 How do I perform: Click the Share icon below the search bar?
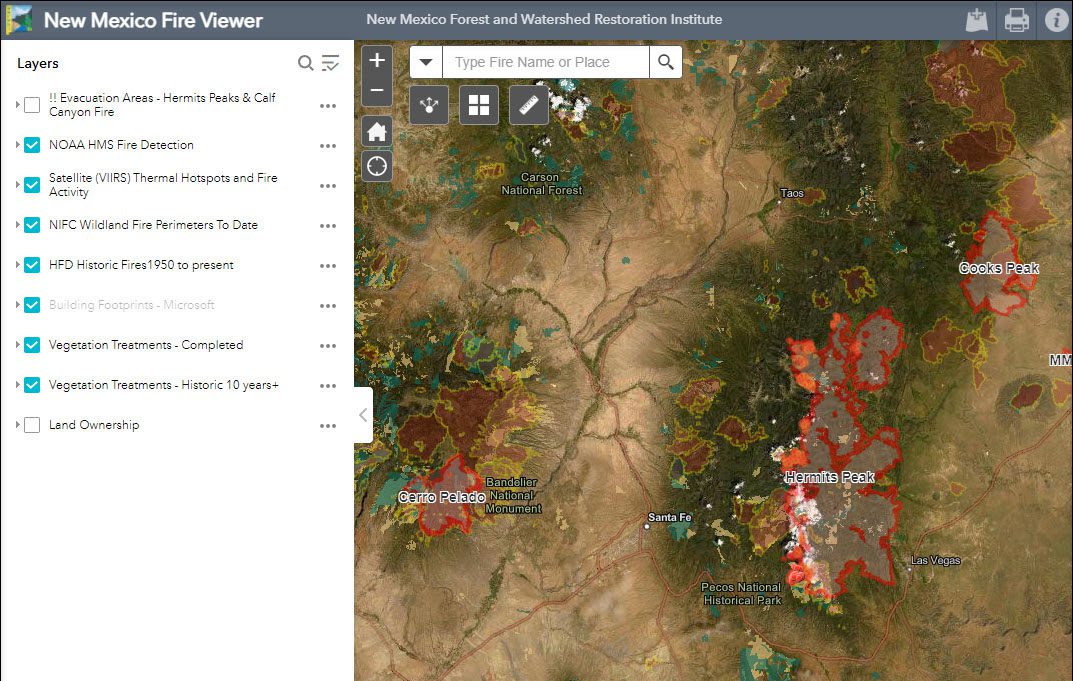428,104
